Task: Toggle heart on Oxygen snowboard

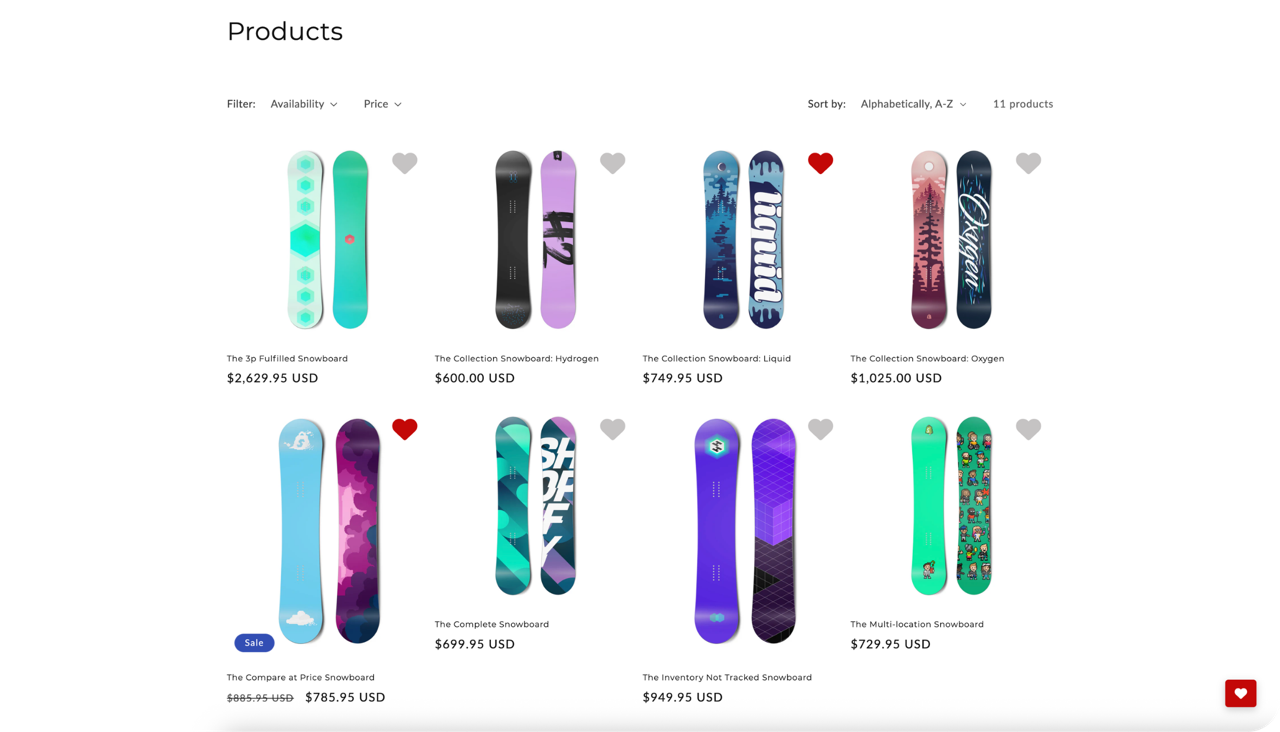Action: pyautogui.click(x=1028, y=163)
